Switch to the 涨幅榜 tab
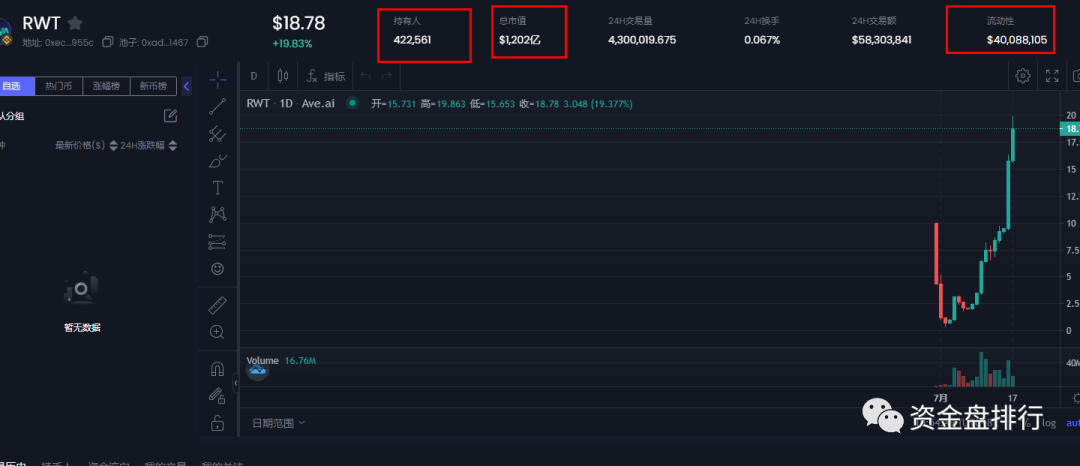 [x=106, y=86]
